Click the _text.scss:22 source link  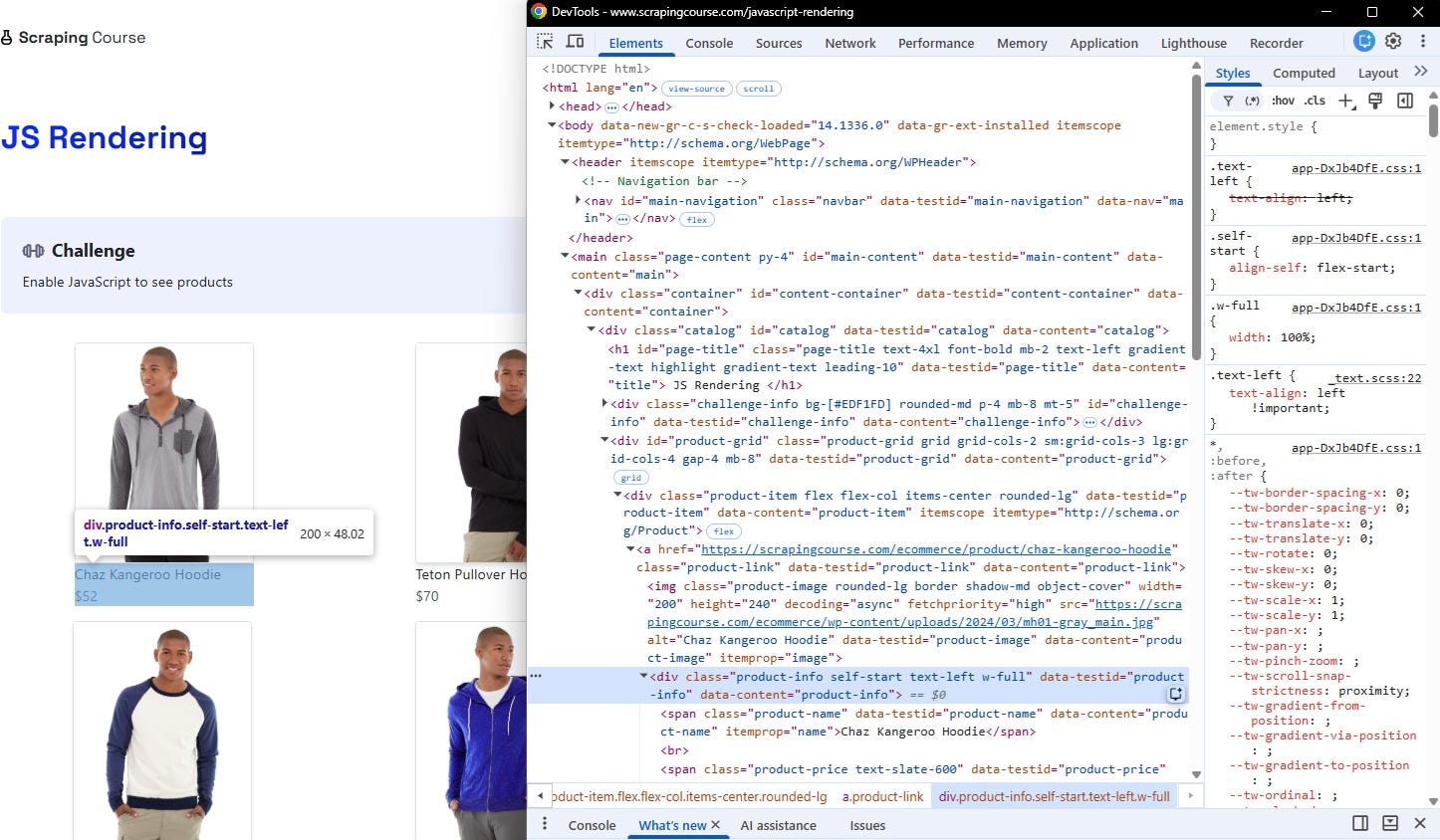point(1375,378)
